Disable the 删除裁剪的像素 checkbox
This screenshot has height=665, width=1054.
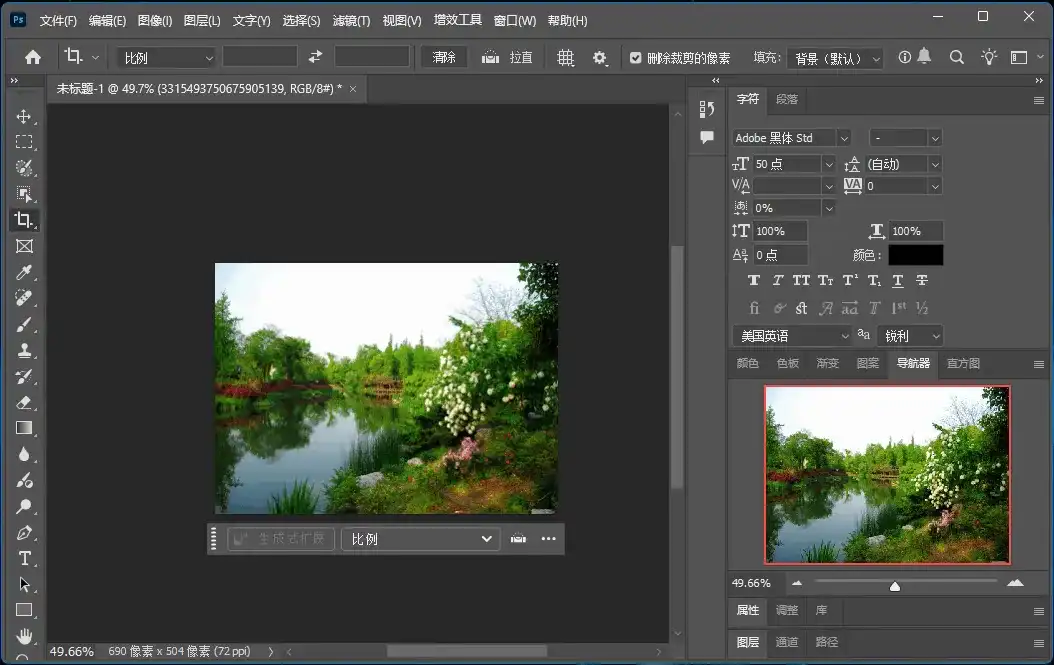pos(636,57)
